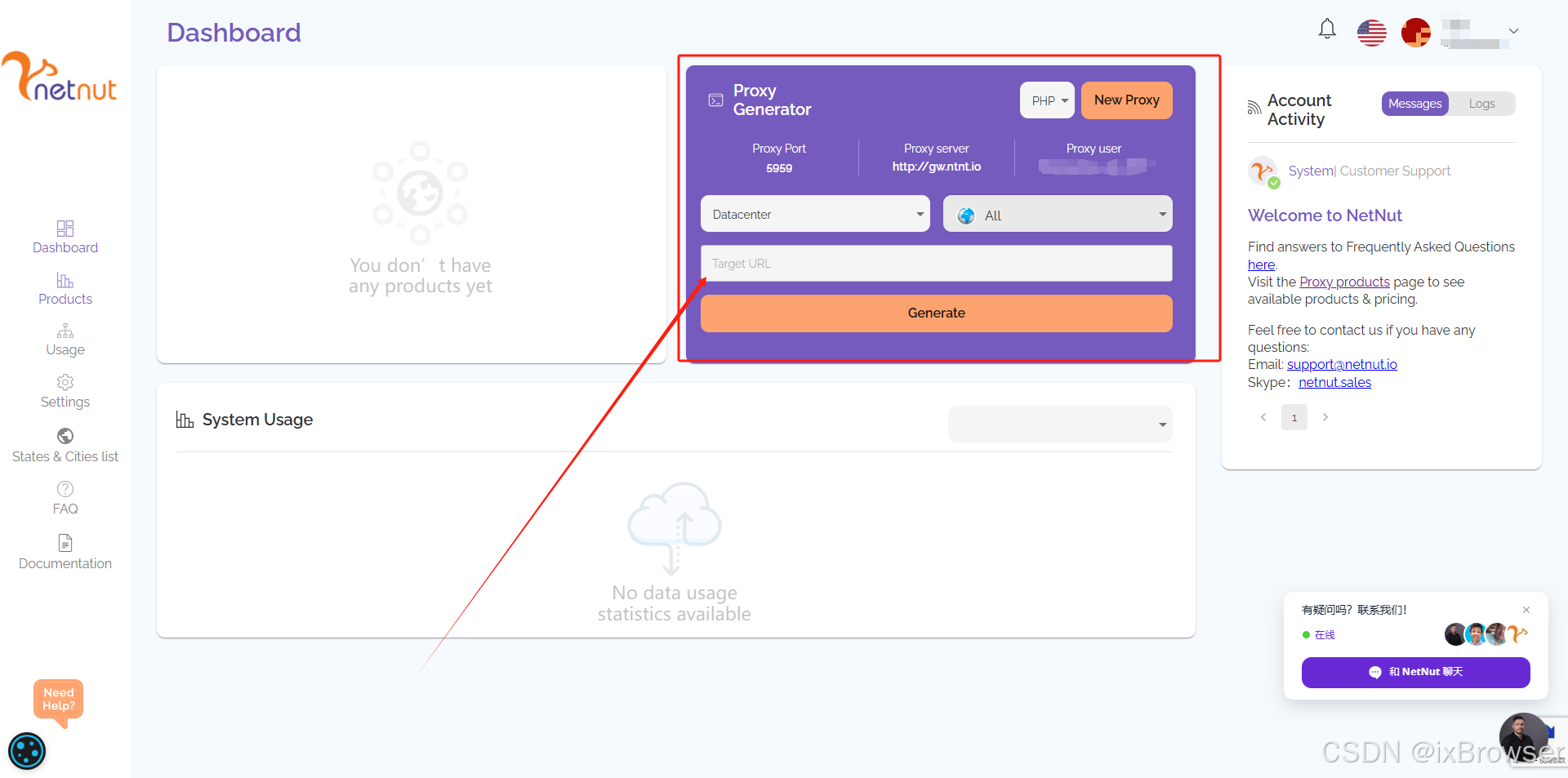Click the System support avatar icon

coord(1263,171)
